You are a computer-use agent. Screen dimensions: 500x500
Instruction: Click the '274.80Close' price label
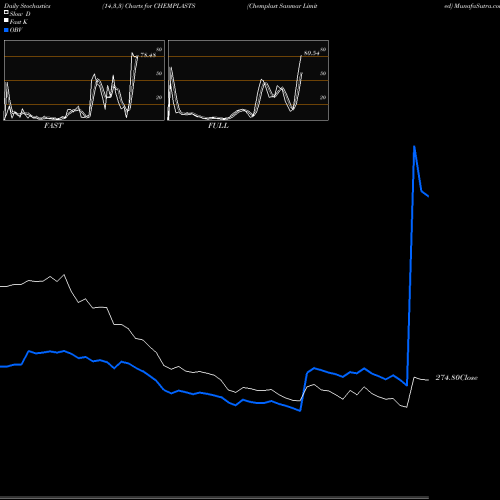[x=457, y=378]
